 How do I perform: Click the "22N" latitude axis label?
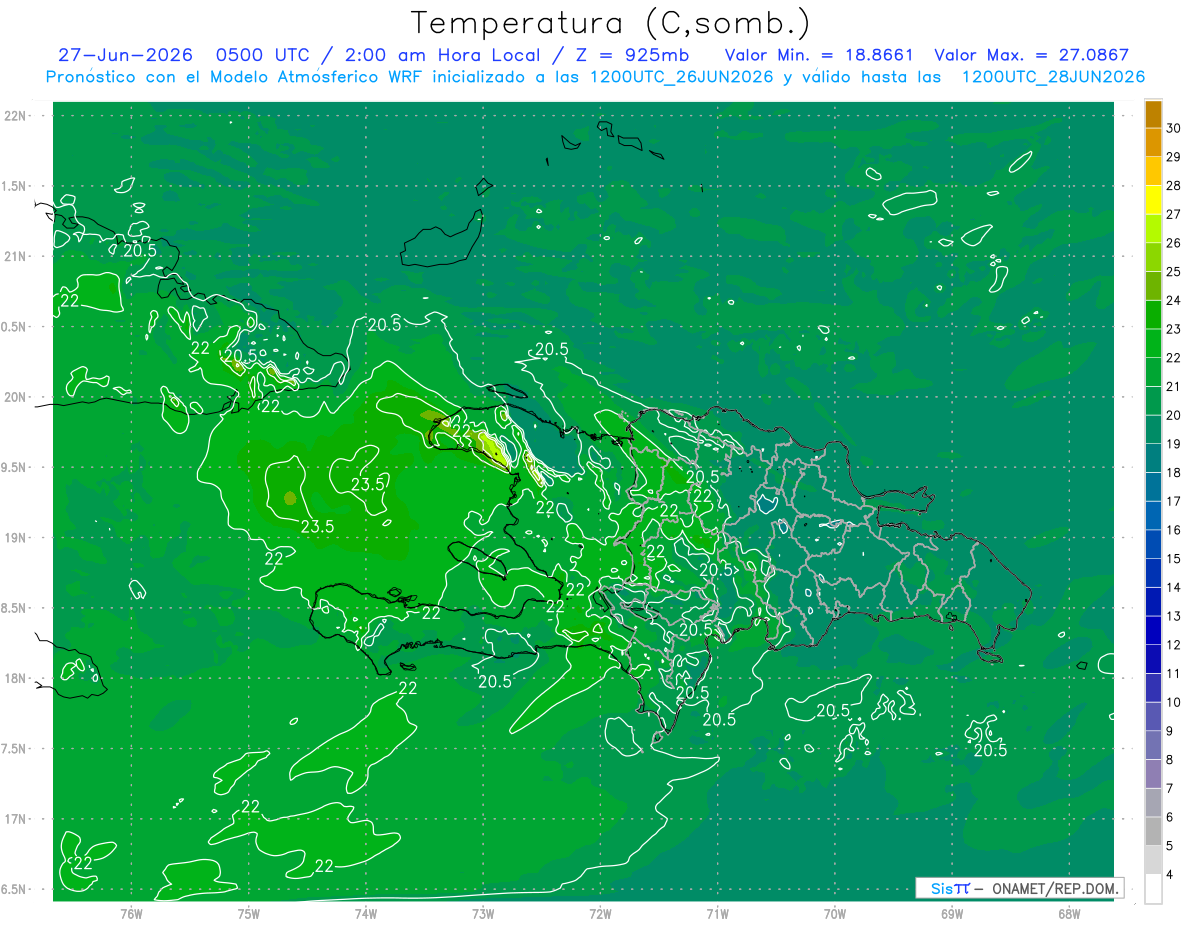16,115
